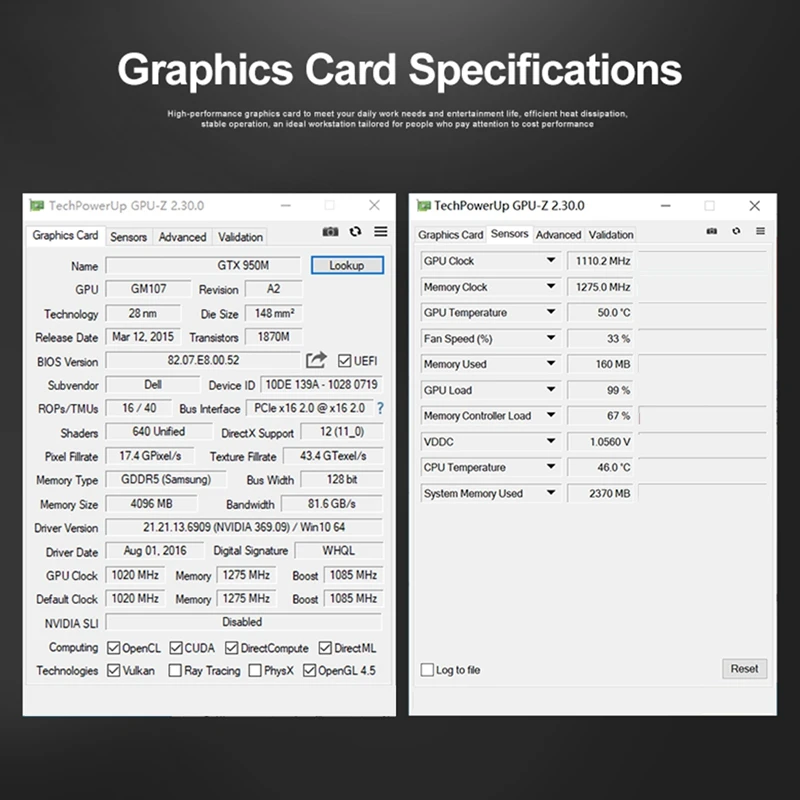Switch to Advanced tab in right window
800x800 pixels.
558,235
